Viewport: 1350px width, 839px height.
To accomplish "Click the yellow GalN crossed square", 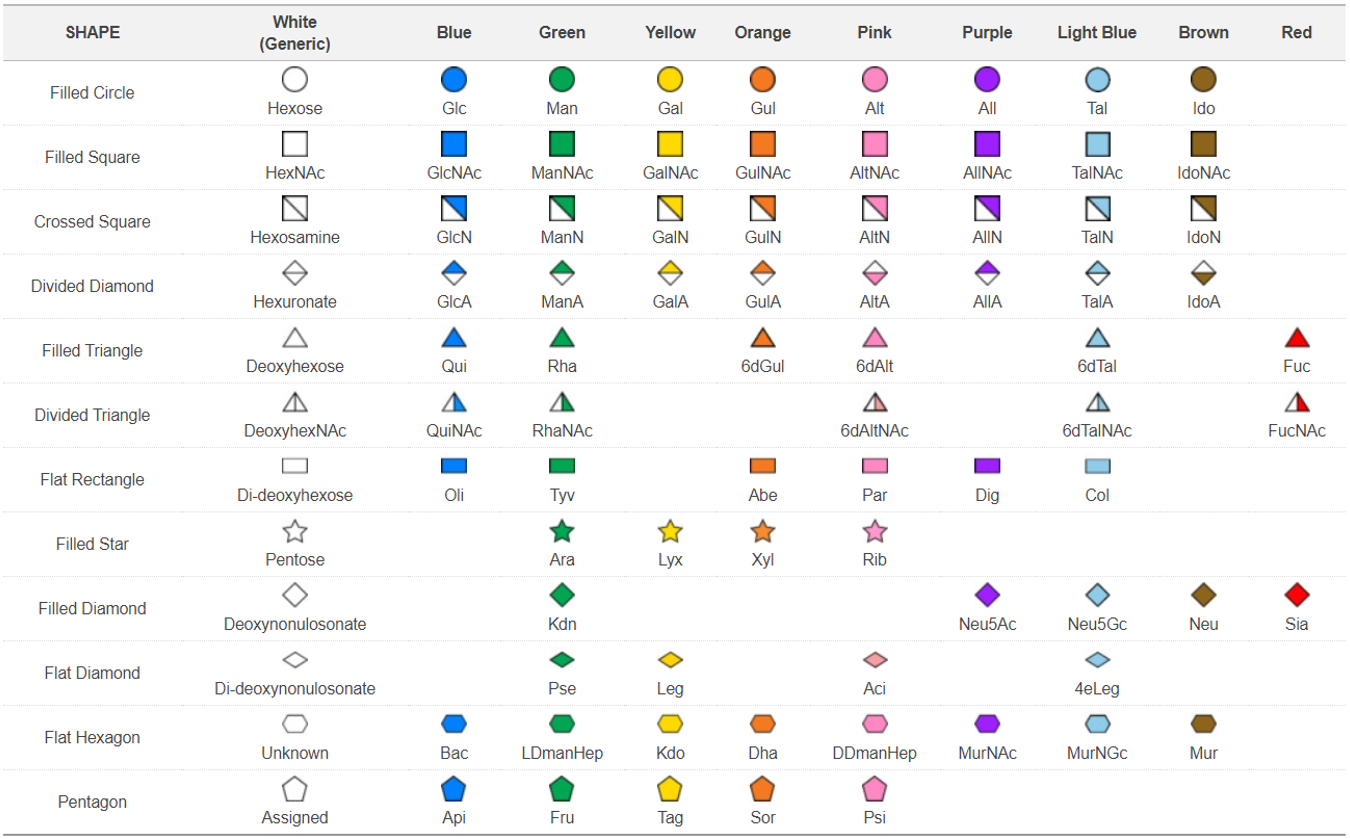I will point(670,209).
